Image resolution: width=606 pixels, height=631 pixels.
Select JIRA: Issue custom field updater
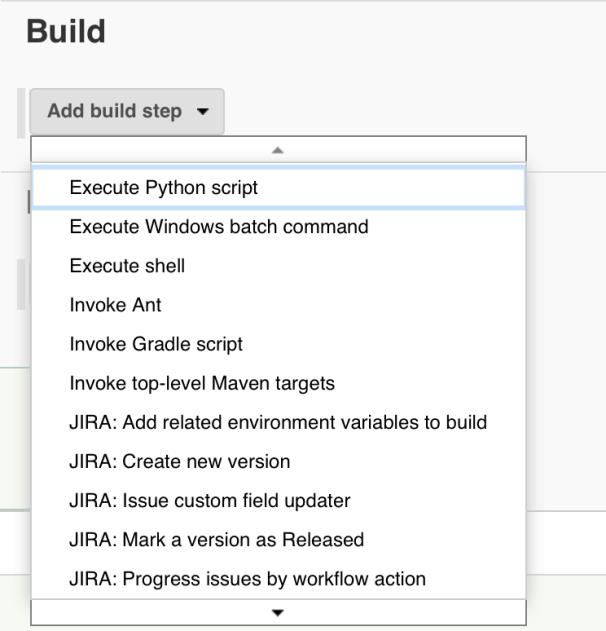pyautogui.click(x=278, y=501)
